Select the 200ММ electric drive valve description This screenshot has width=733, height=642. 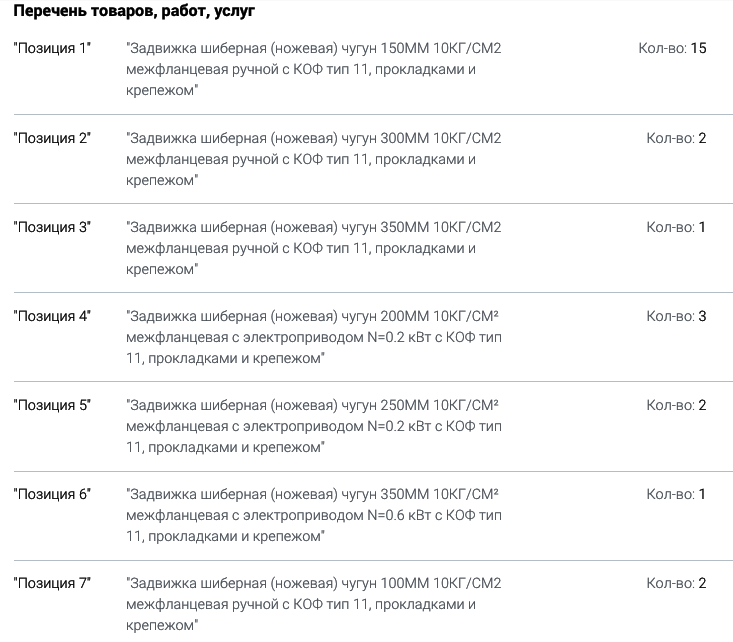click(314, 337)
